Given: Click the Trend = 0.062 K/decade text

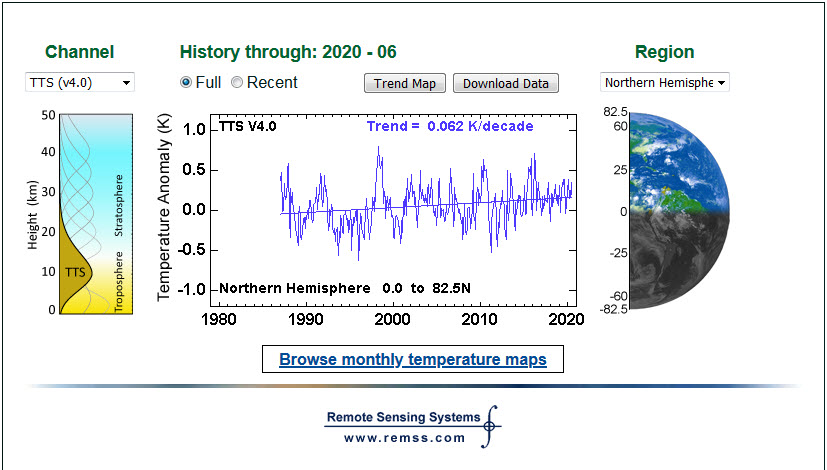Looking at the screenshot, I should point(450,127).
